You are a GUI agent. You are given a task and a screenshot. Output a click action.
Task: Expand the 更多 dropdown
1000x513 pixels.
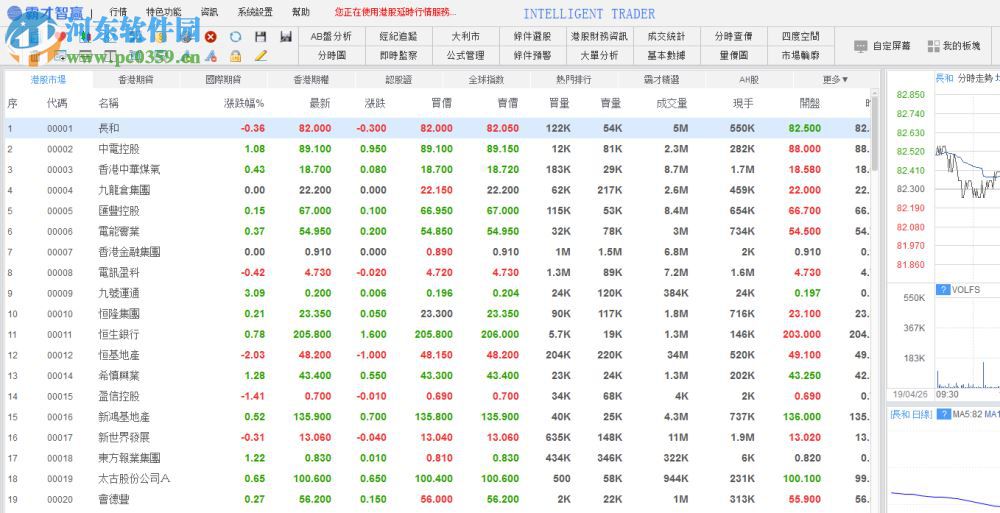click(835, 80)
